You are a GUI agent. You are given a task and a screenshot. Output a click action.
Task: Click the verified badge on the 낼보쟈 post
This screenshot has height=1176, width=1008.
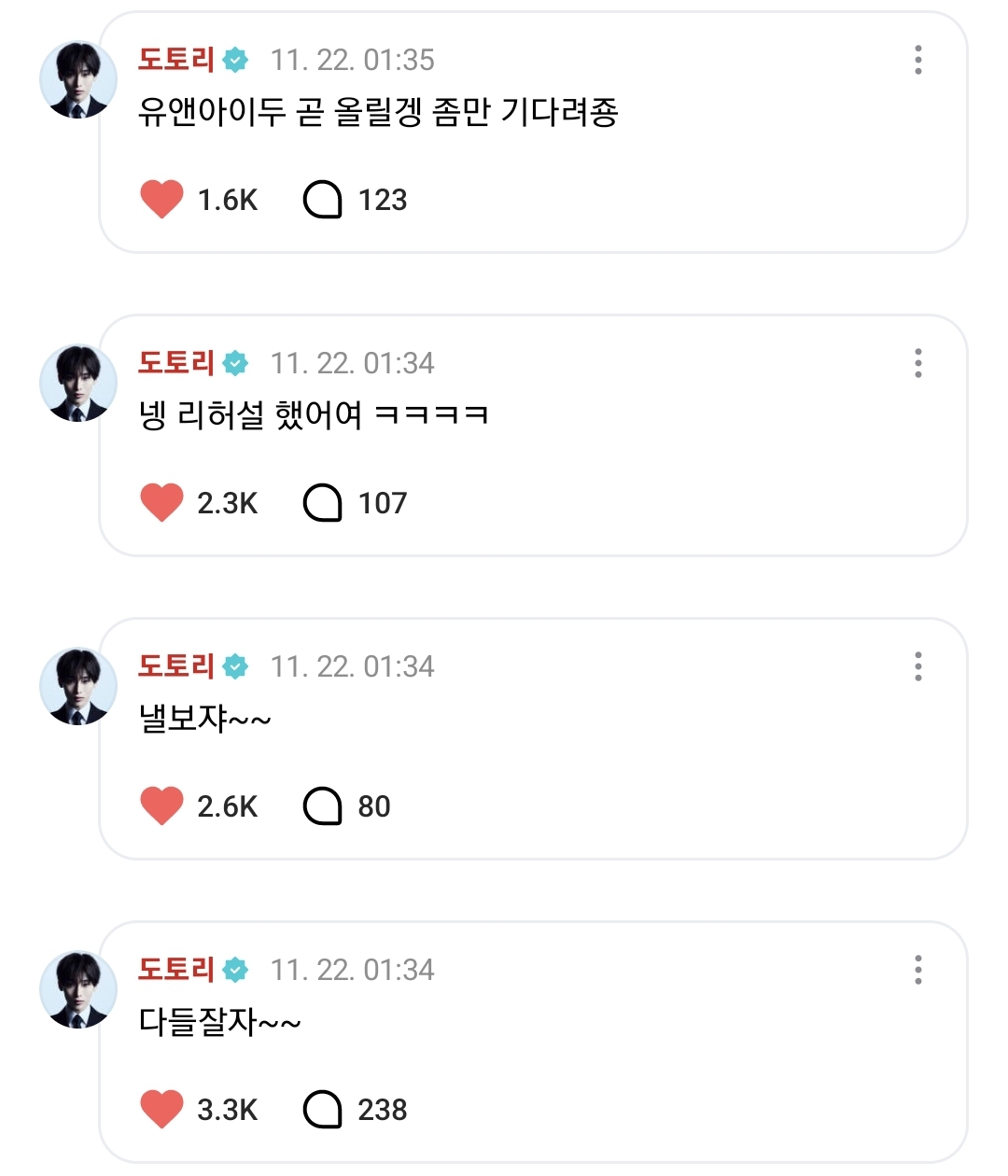(236, 666)
